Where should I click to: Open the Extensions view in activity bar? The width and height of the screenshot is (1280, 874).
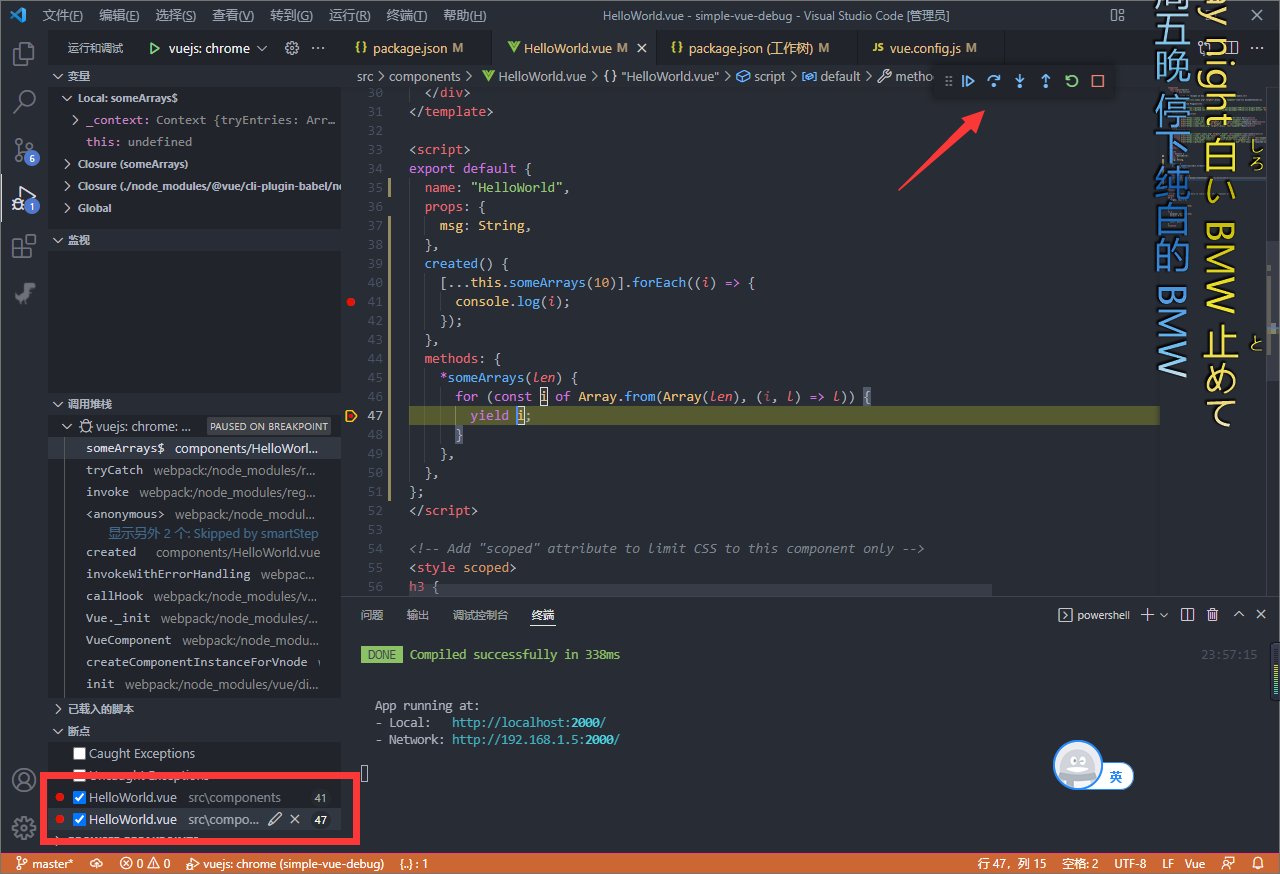24,247
